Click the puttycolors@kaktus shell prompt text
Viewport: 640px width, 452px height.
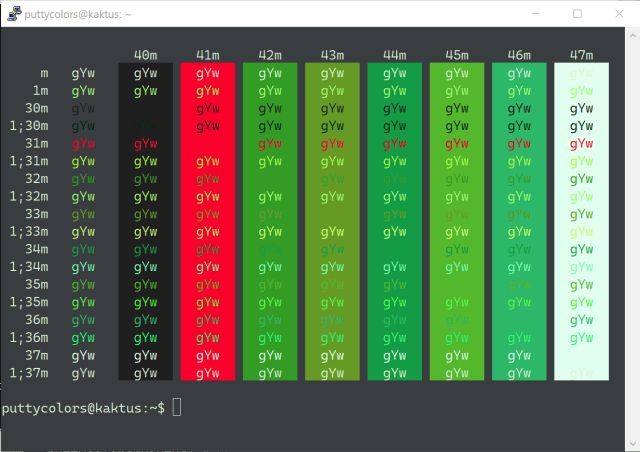point(80,408)
